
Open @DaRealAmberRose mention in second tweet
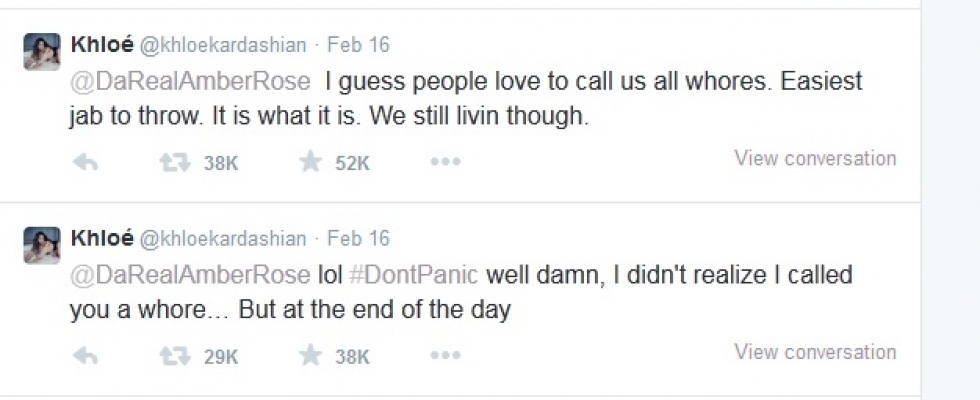click(190, 276)
